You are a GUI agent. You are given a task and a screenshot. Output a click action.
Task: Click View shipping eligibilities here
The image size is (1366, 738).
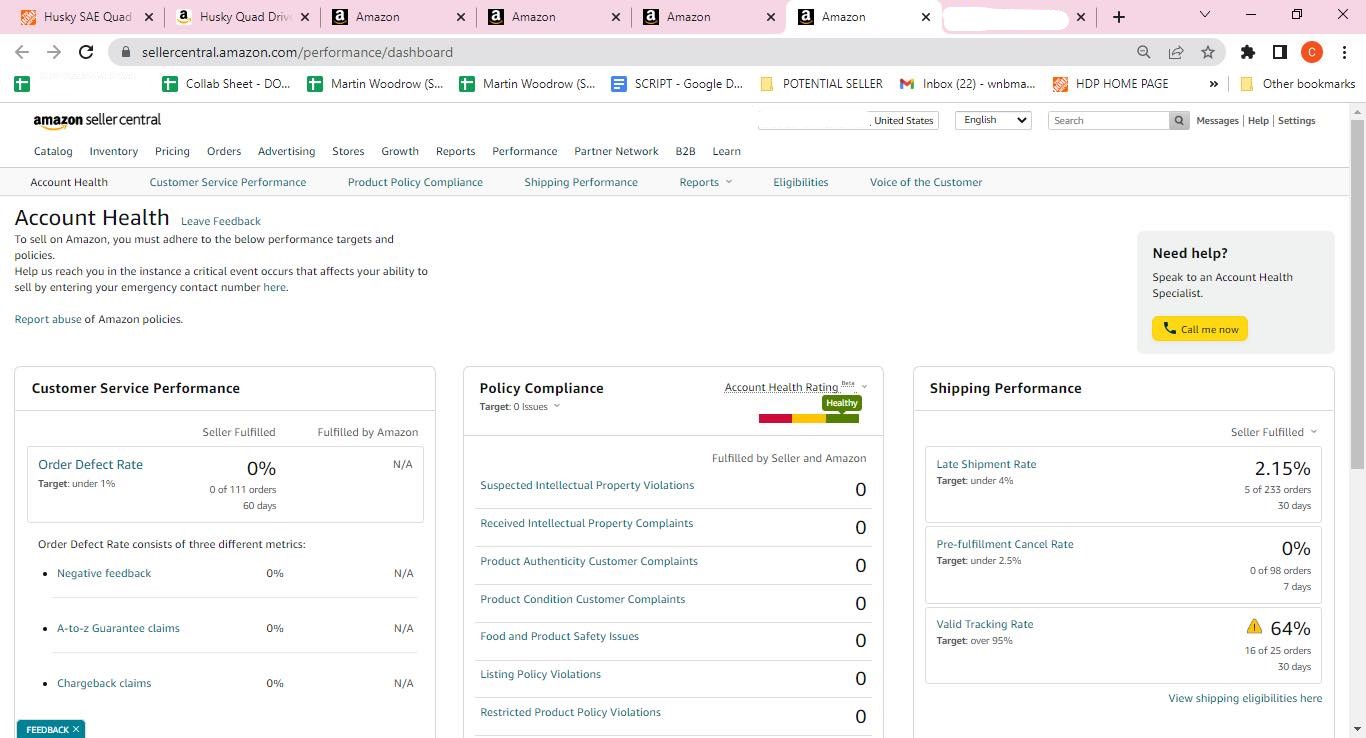[1245, 698]
